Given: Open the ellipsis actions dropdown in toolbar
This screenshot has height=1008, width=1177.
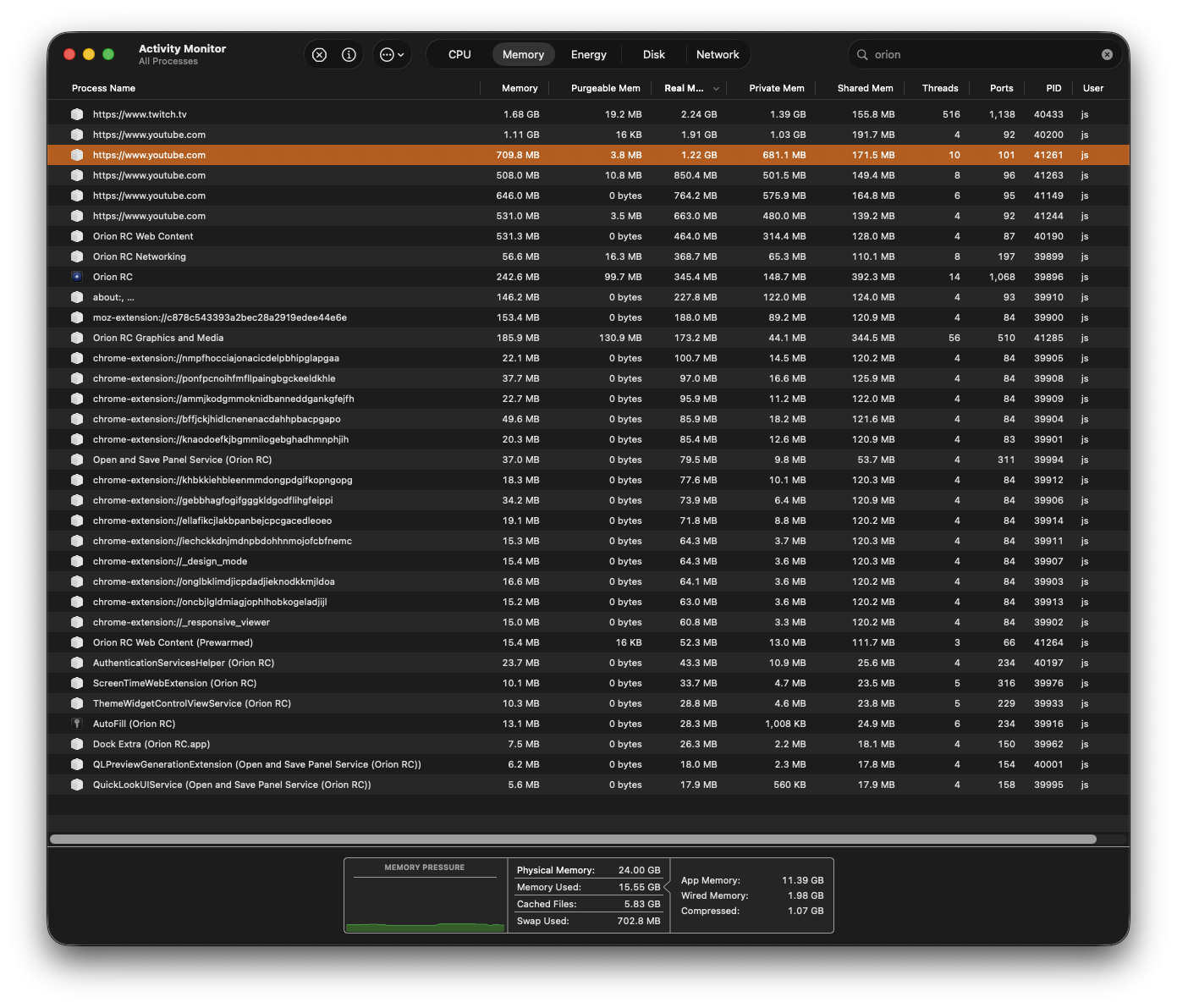Looking at the screenshot, I should [392, 54].
